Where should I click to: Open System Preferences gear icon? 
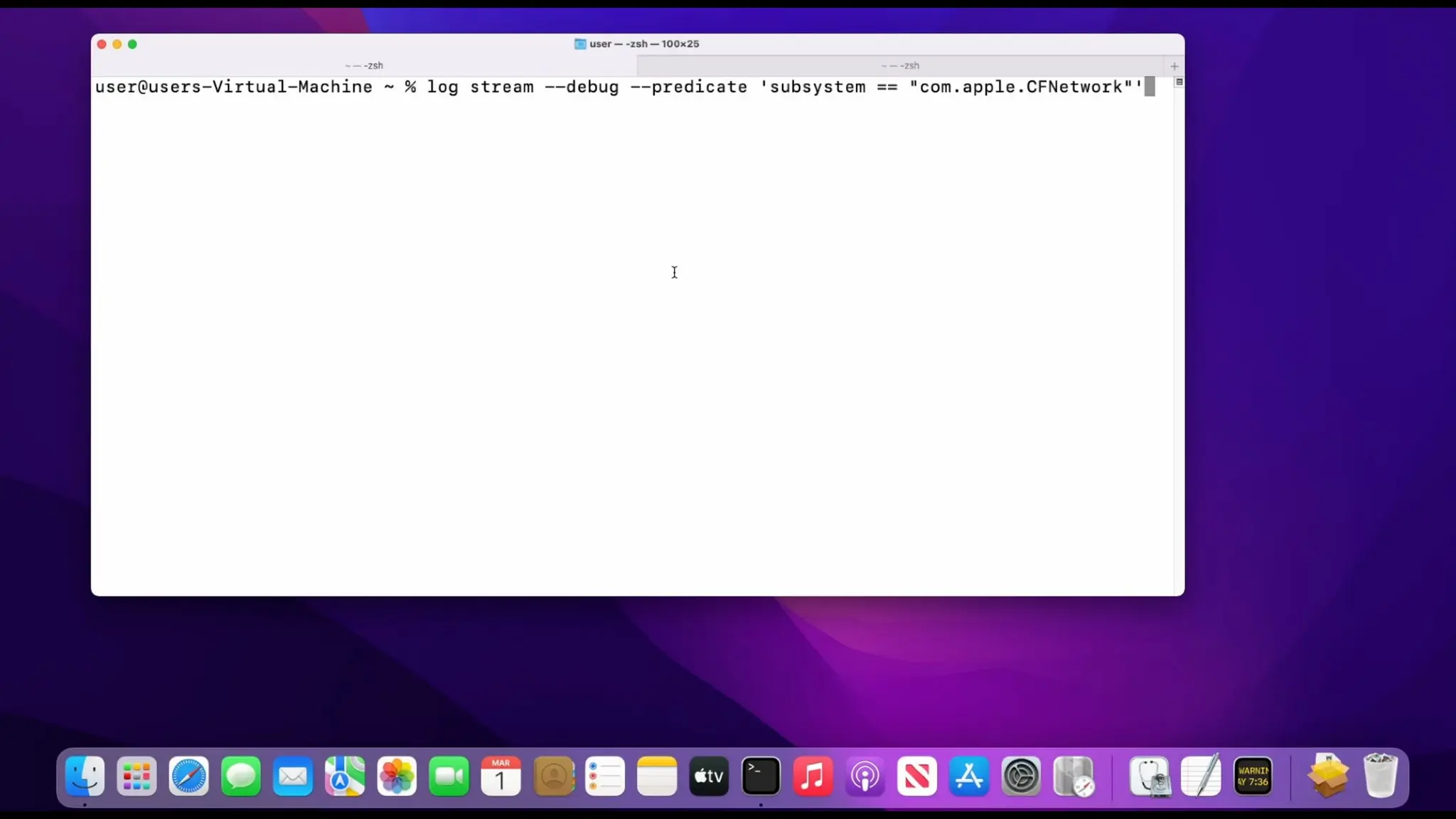(x=1021, y=776)
